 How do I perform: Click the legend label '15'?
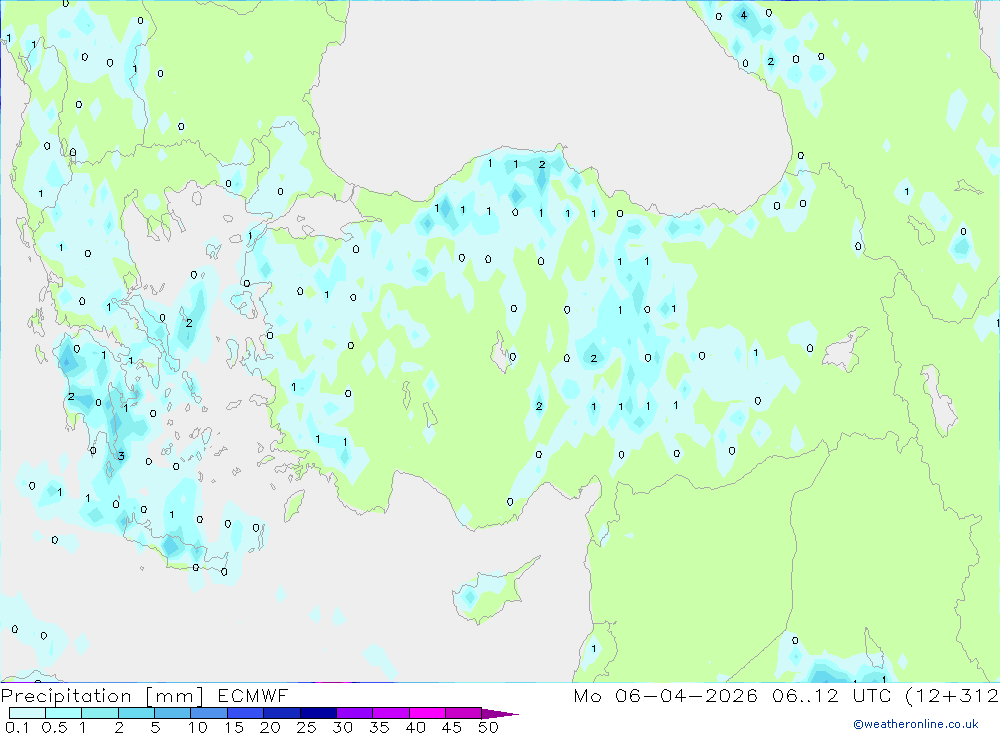click(234, 727)
